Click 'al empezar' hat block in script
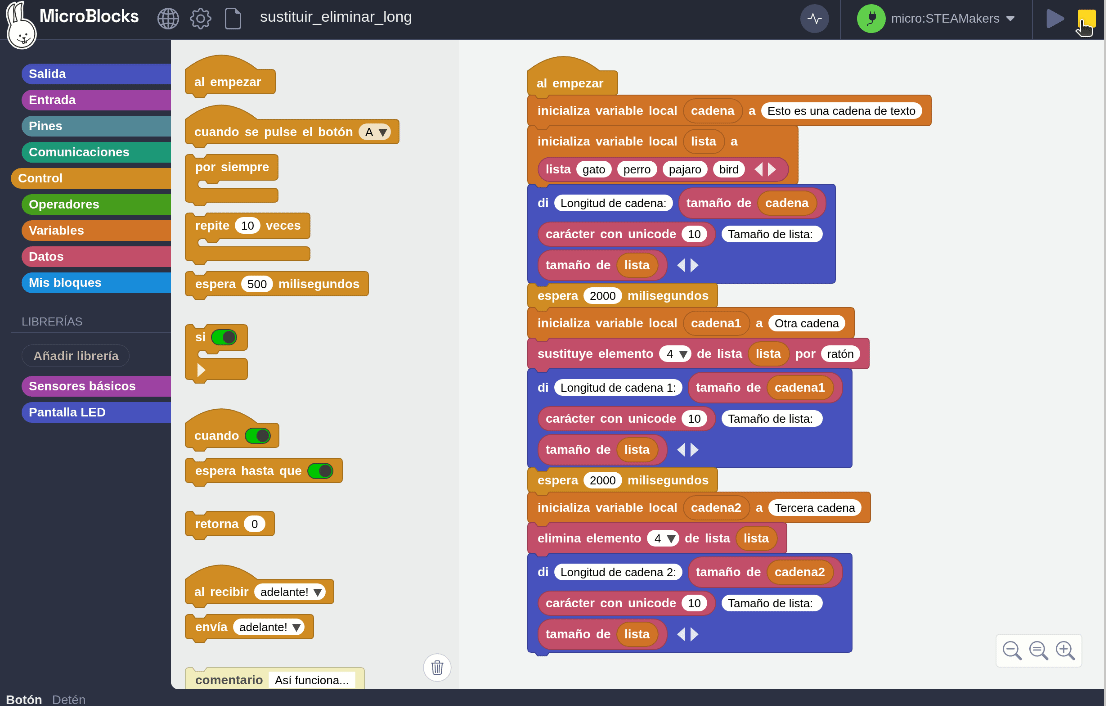The height and width of the screenshot is (706, 1106). click(x=570, y=83)
